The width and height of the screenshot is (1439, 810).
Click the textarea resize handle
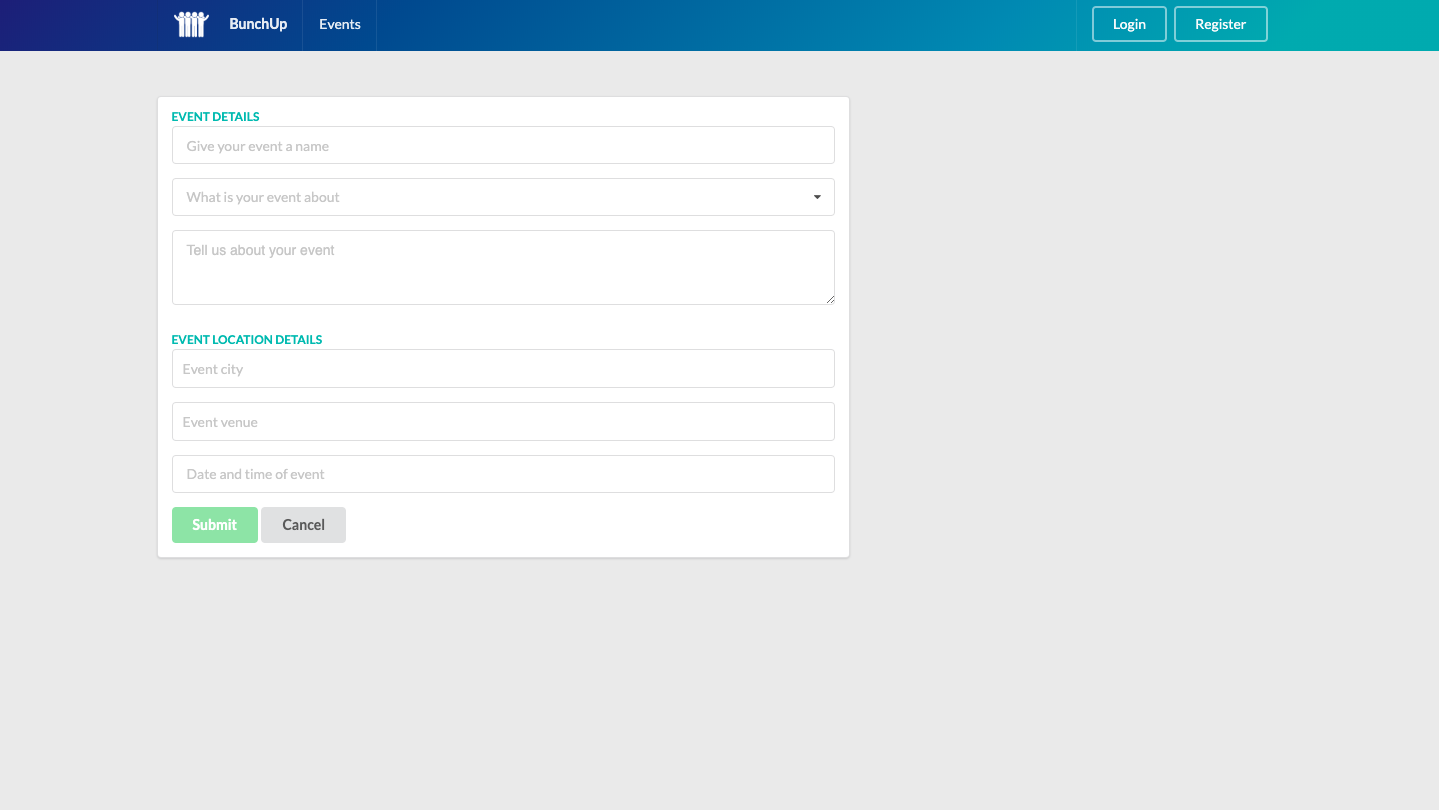pos(830,299)
